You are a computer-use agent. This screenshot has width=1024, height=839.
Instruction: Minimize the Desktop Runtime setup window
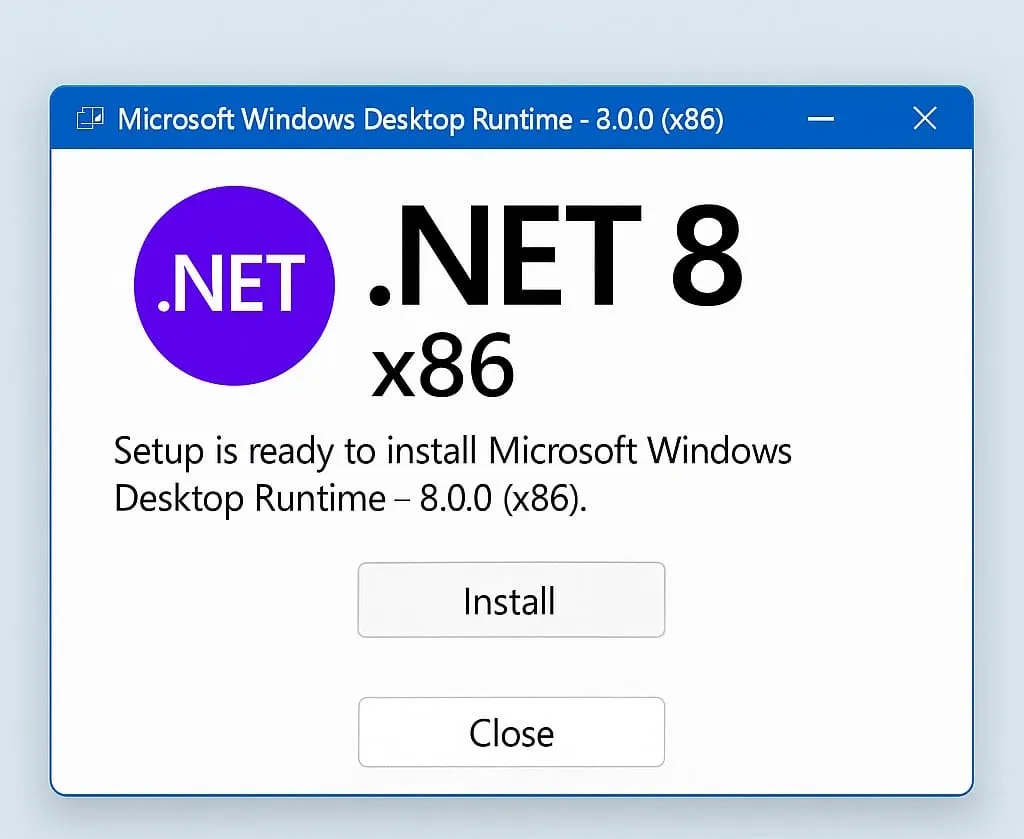(x=821, y=119)
